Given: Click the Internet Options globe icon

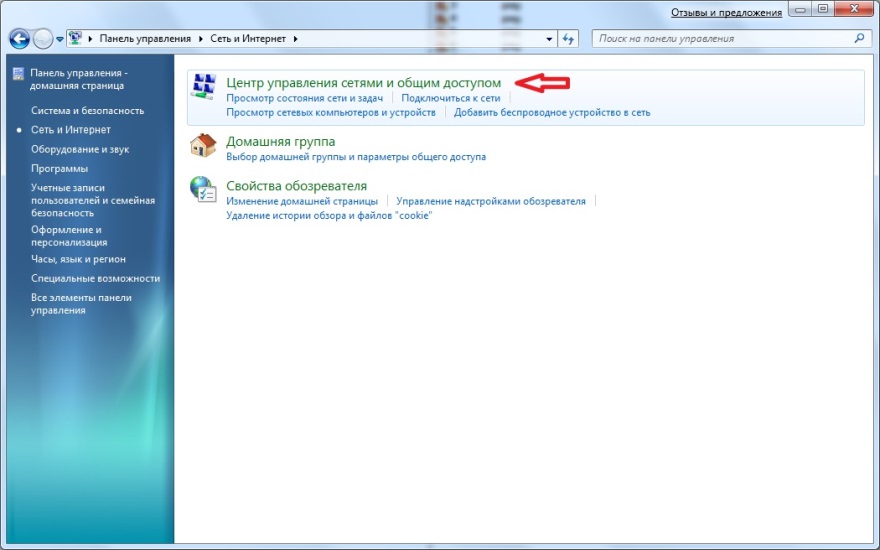Looking at the screenshot, I should tap(204, 190).
